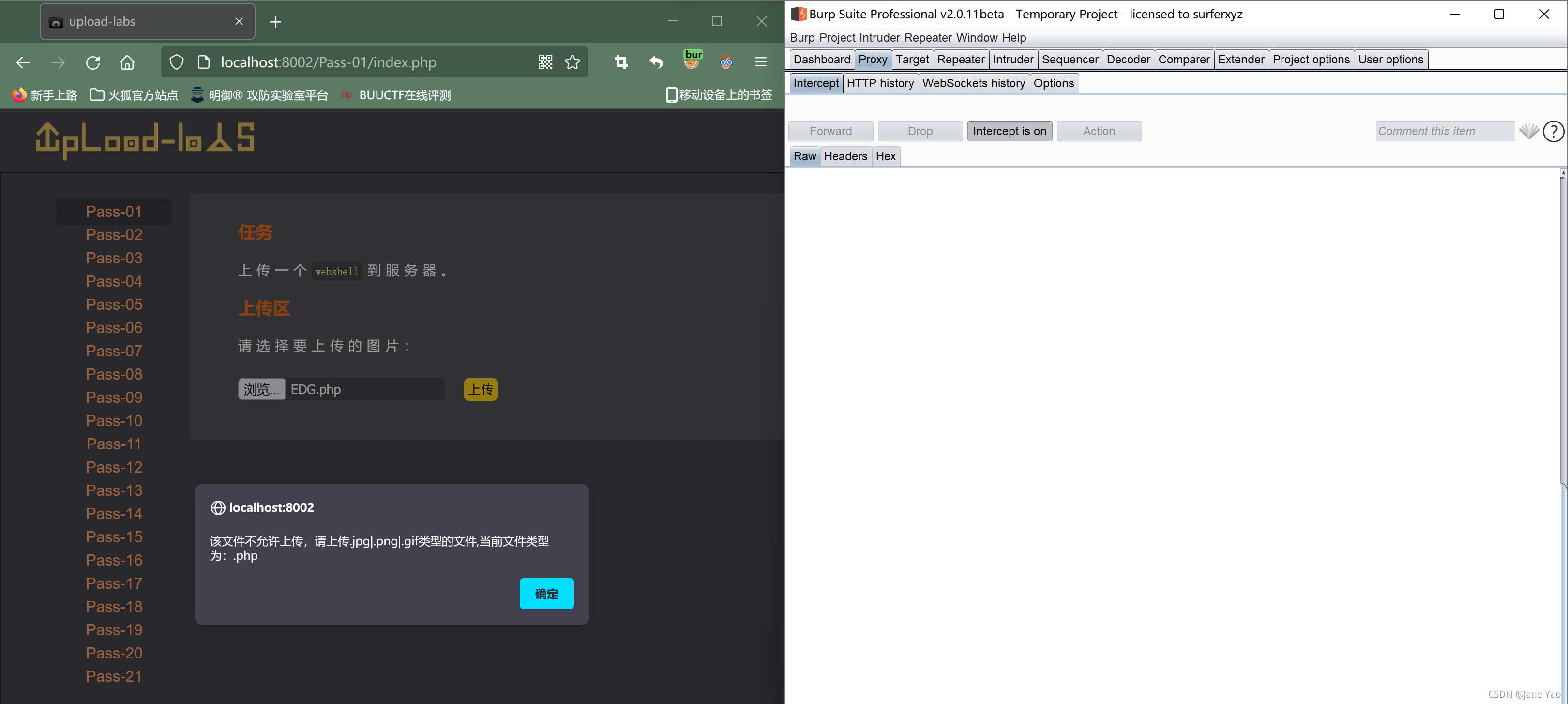
Task: Switch to the Headers view tab
Action: click(845, 156)
